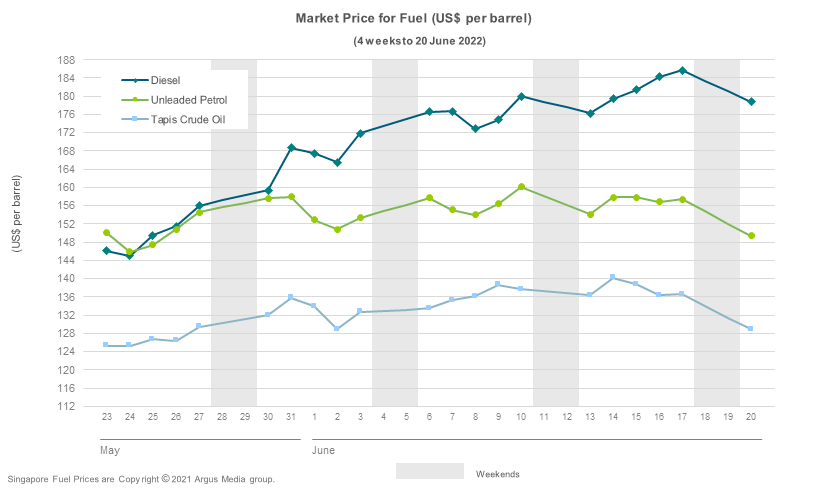Toggle the Unleaded Petrol series label
Screen dimensions: 829x494
coord(189,100)
